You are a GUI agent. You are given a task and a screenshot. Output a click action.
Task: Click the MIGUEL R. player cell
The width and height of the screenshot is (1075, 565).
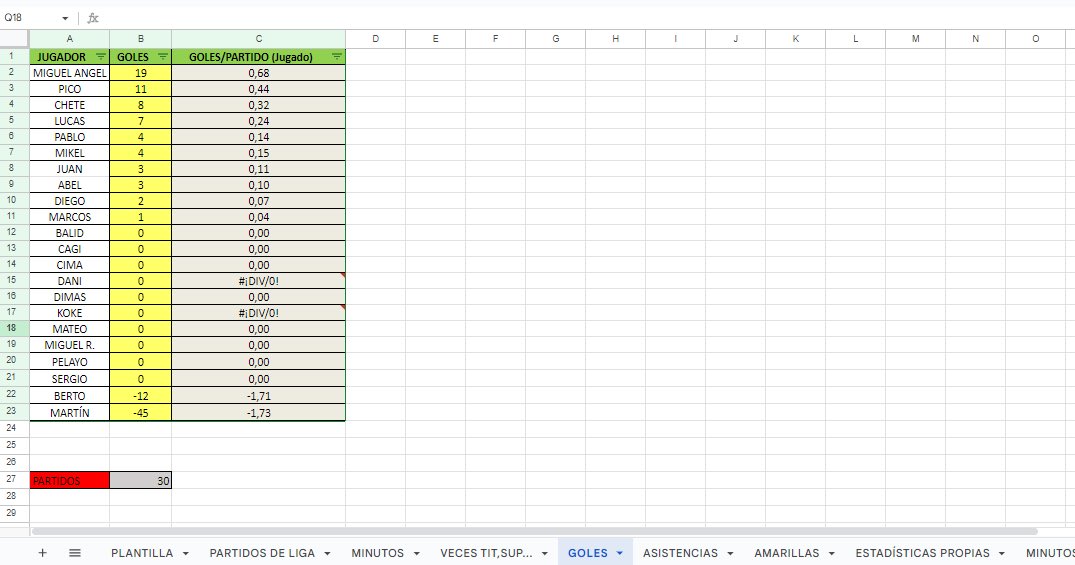tap(69, 345)
